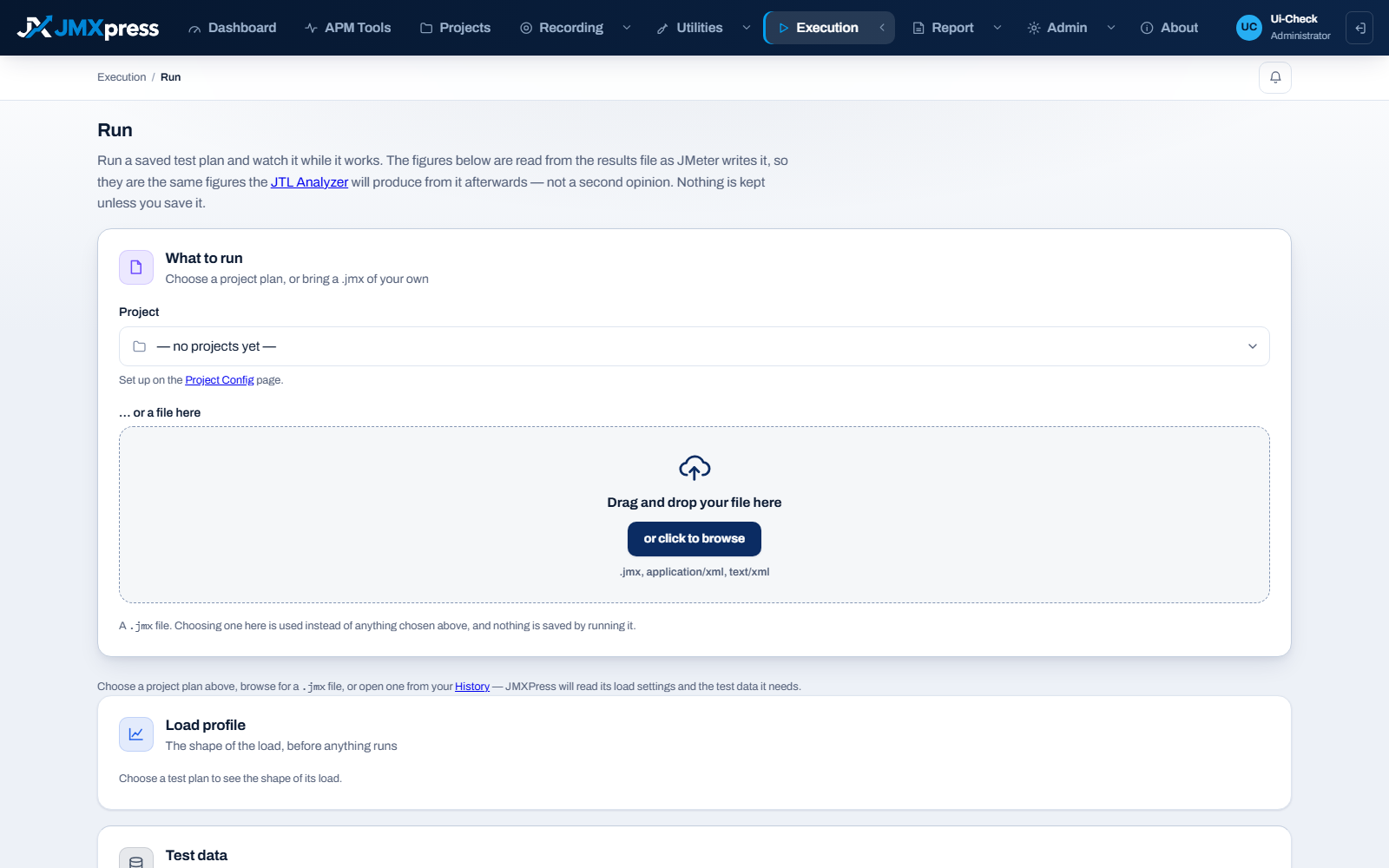Click the 'or click to browse' button

694,539
